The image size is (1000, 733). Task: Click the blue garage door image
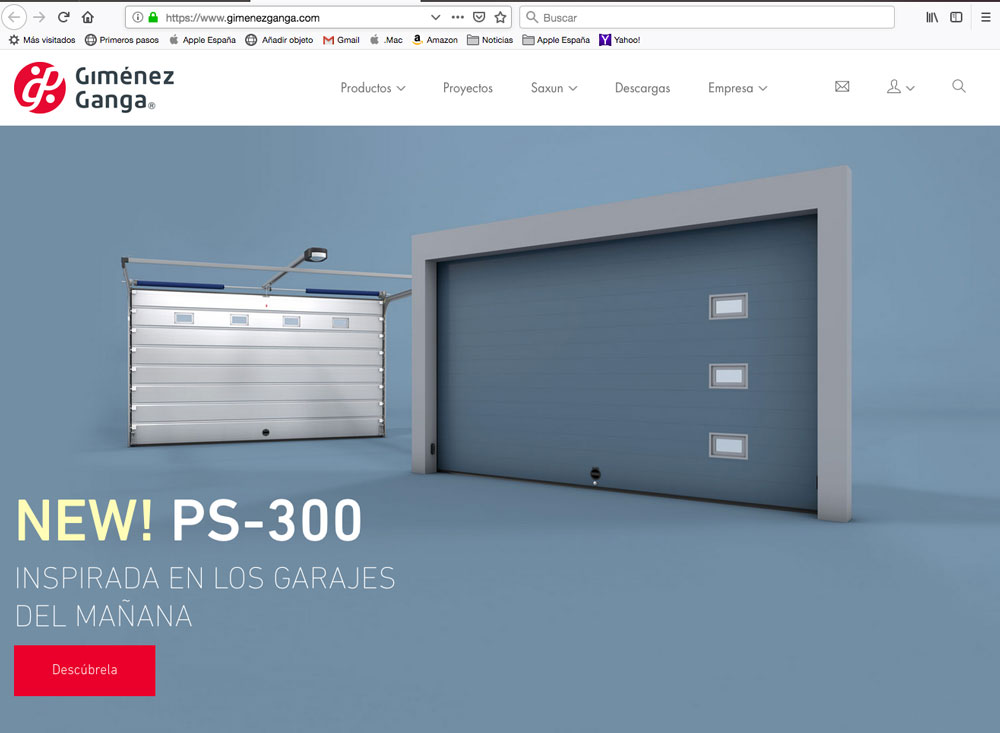click(x=631, y=344)
